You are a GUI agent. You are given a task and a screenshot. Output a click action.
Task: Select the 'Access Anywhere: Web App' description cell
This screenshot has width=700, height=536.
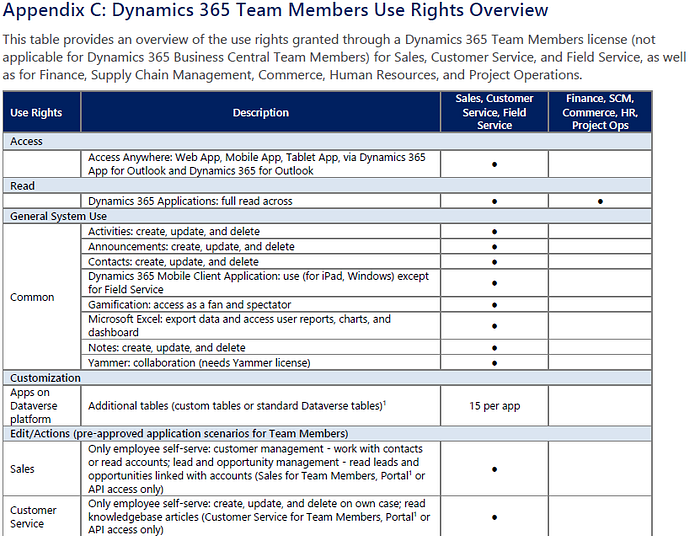(261, 164)
